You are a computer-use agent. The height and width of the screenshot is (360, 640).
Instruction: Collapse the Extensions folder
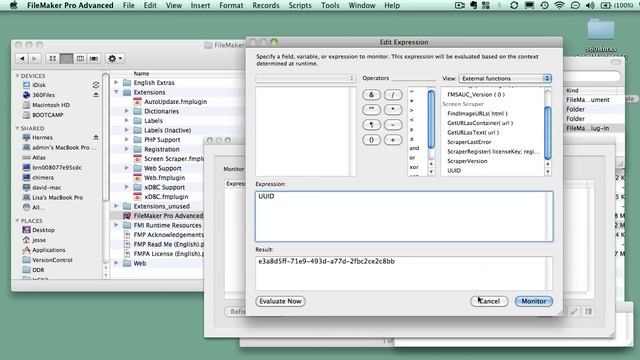click(x=116, y=92)
